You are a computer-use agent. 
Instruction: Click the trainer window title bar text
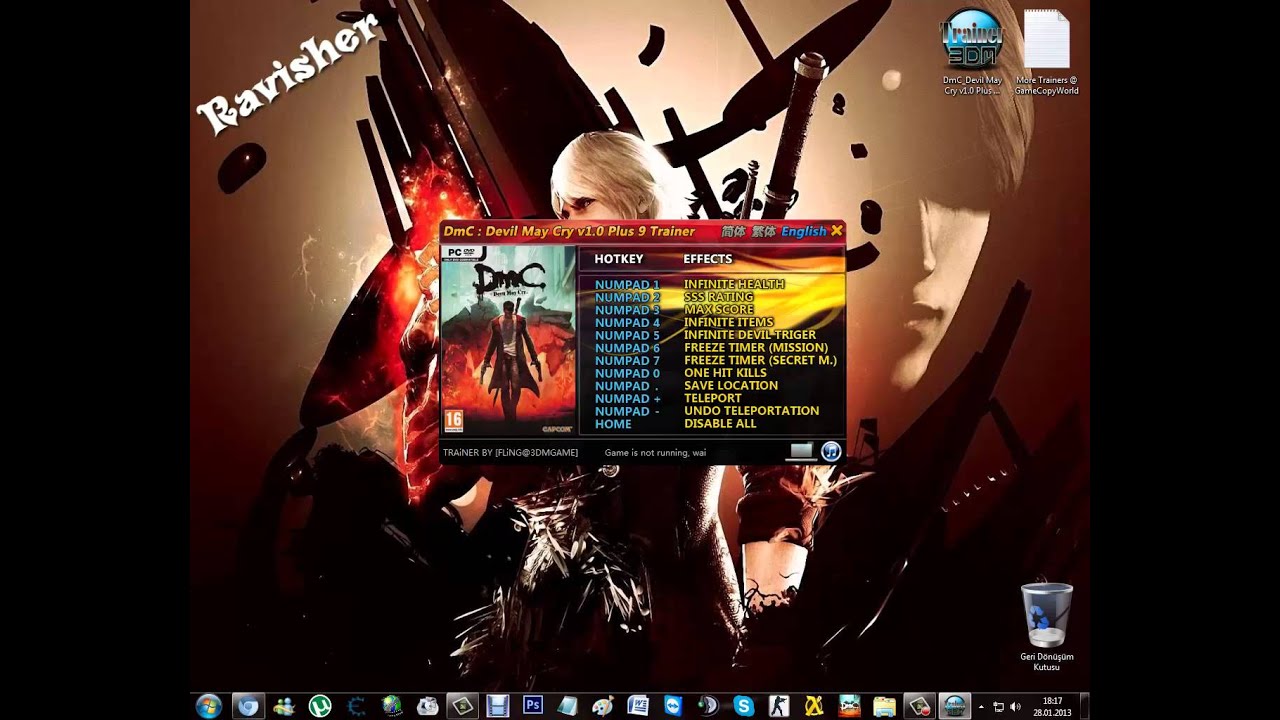pos(569,231)
